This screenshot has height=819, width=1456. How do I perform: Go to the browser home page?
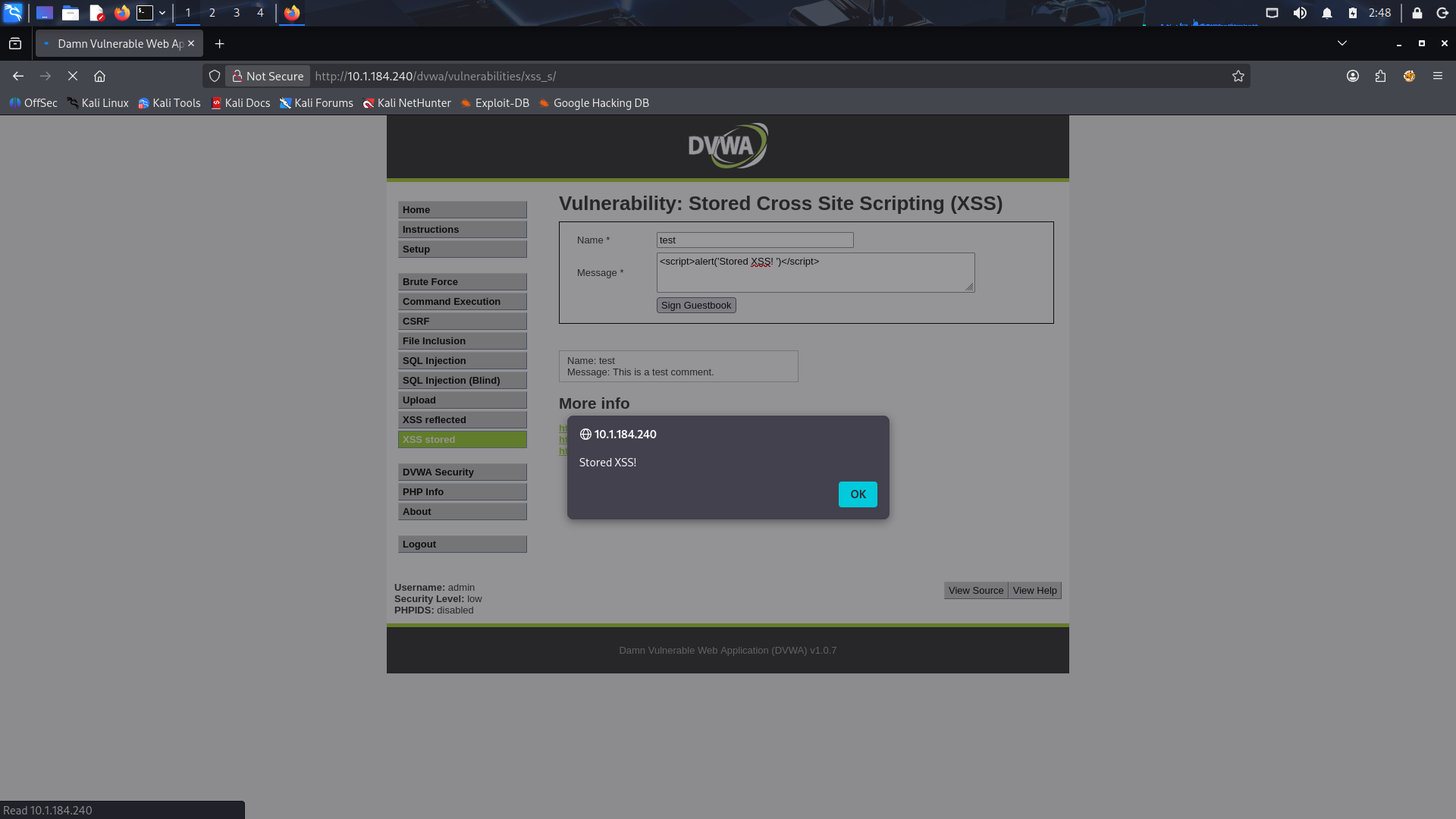click(x=99, y=76)
